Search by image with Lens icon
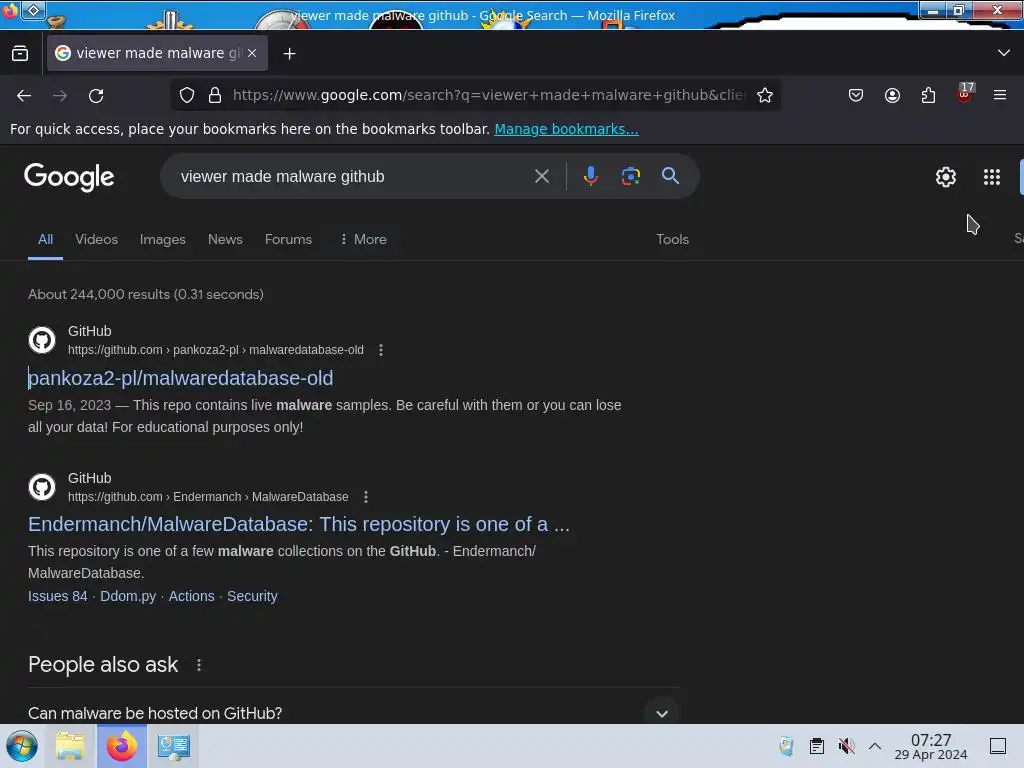1024x768 pixels. (x=630, y=176)
